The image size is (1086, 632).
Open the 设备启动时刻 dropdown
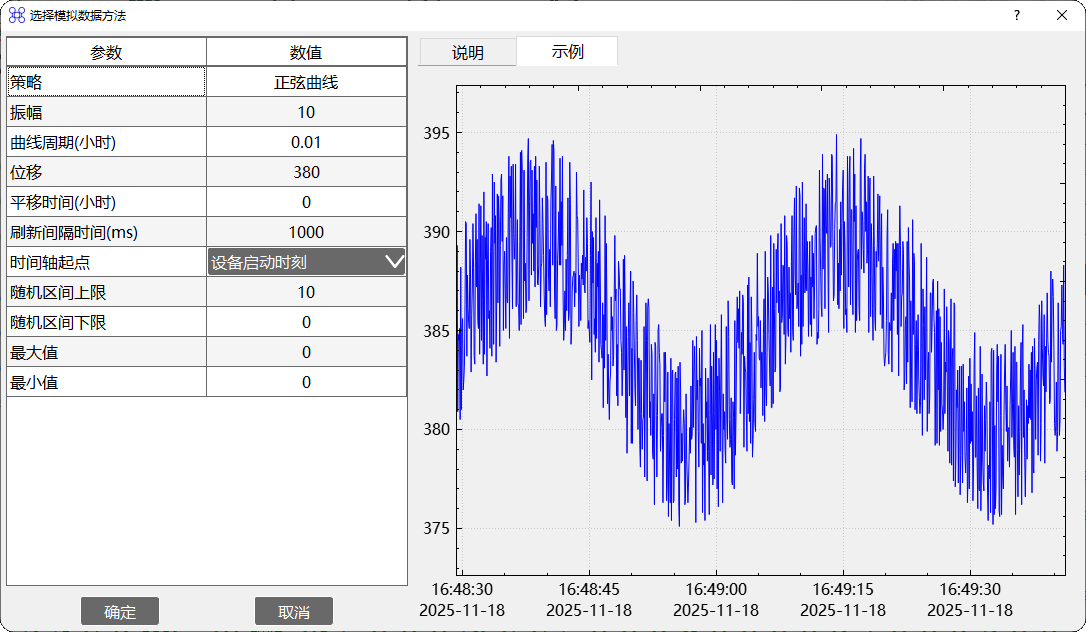point(306,262)
